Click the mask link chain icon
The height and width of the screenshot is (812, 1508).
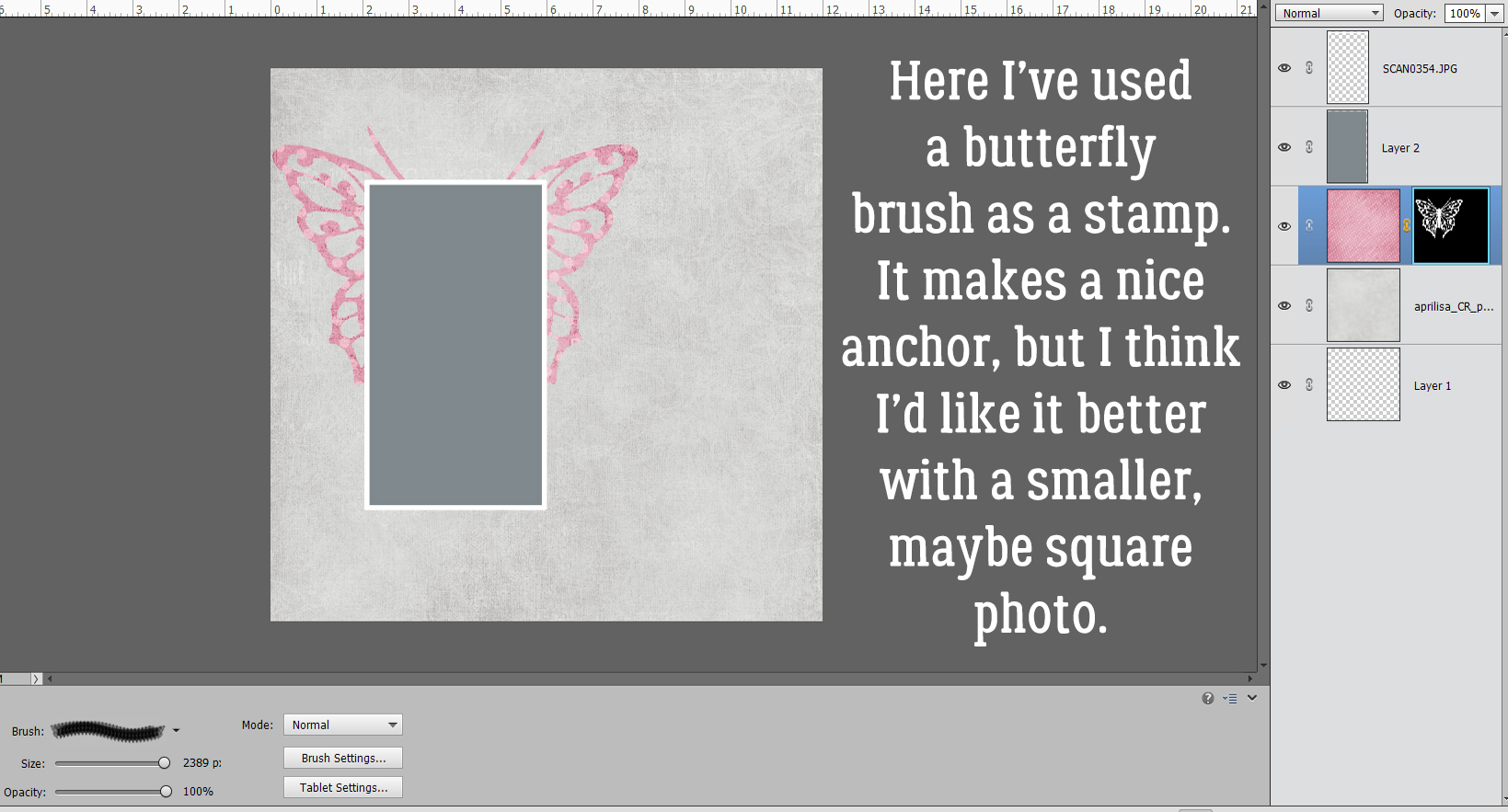point(1406,226)
